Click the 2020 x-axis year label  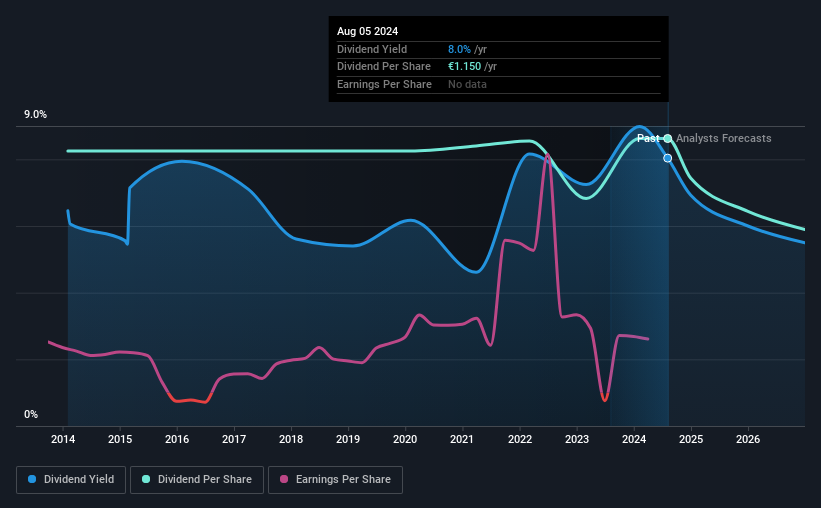(405, 439)
